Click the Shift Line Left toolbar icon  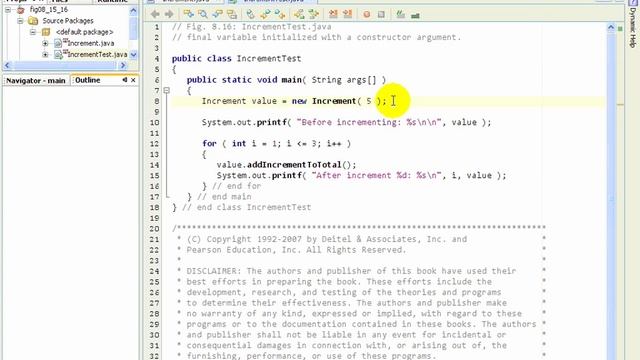click(x=333, y=14)
